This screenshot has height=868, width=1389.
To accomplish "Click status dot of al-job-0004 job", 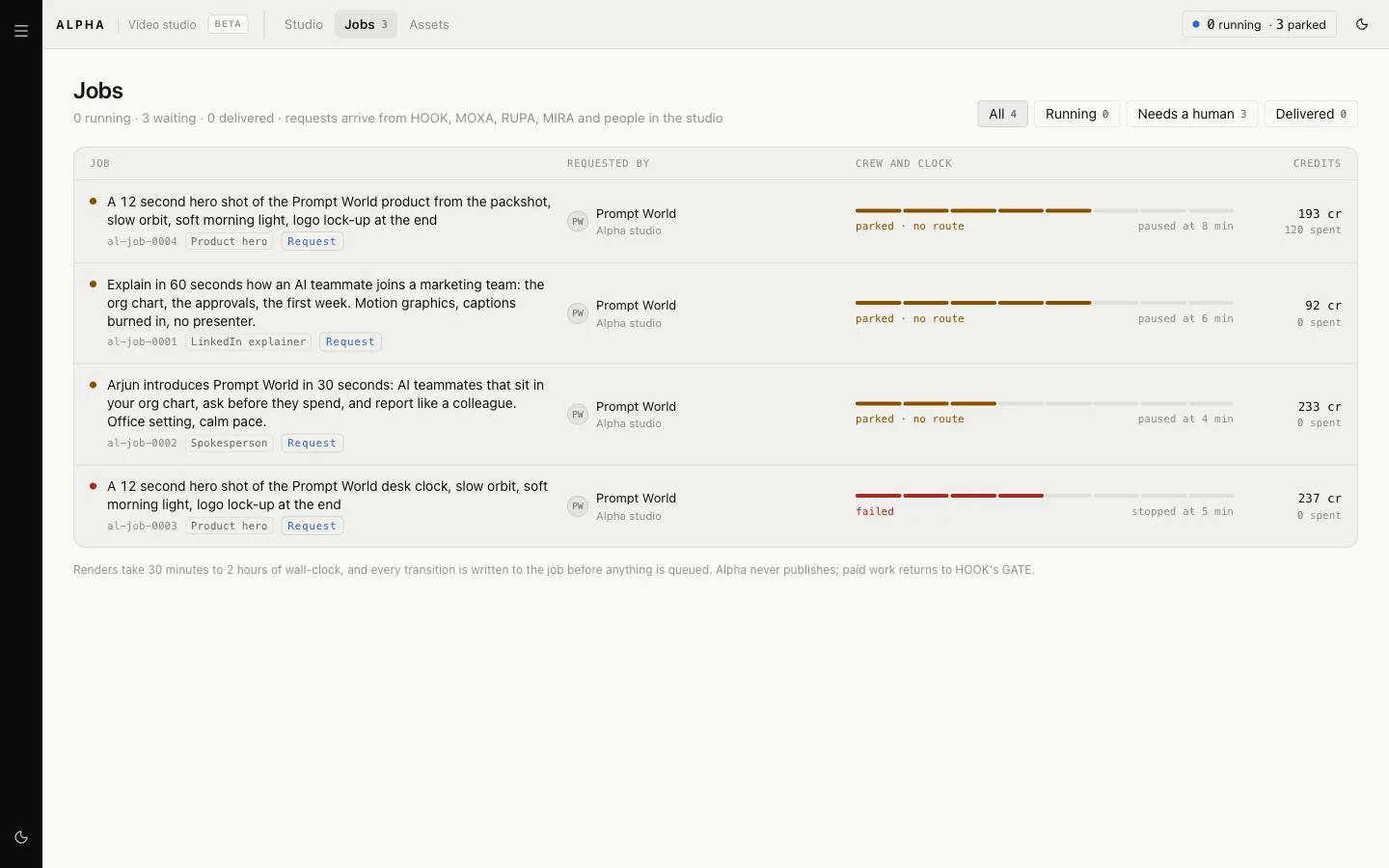I will 94,202.
